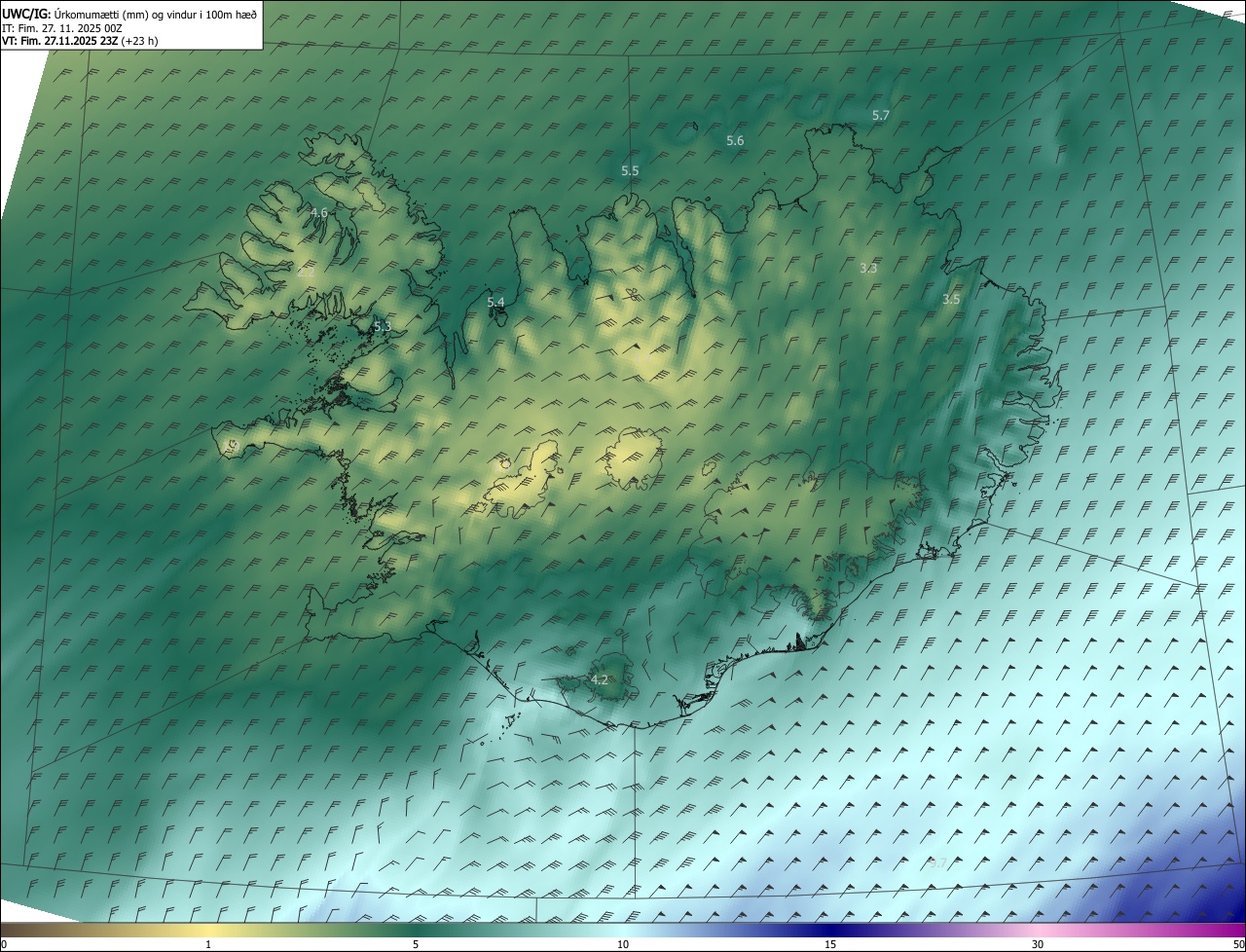Click the colorbar tick label 50
Image resolution: width=1246 pixels, height=952 pixels.
tap(1238, 944)
